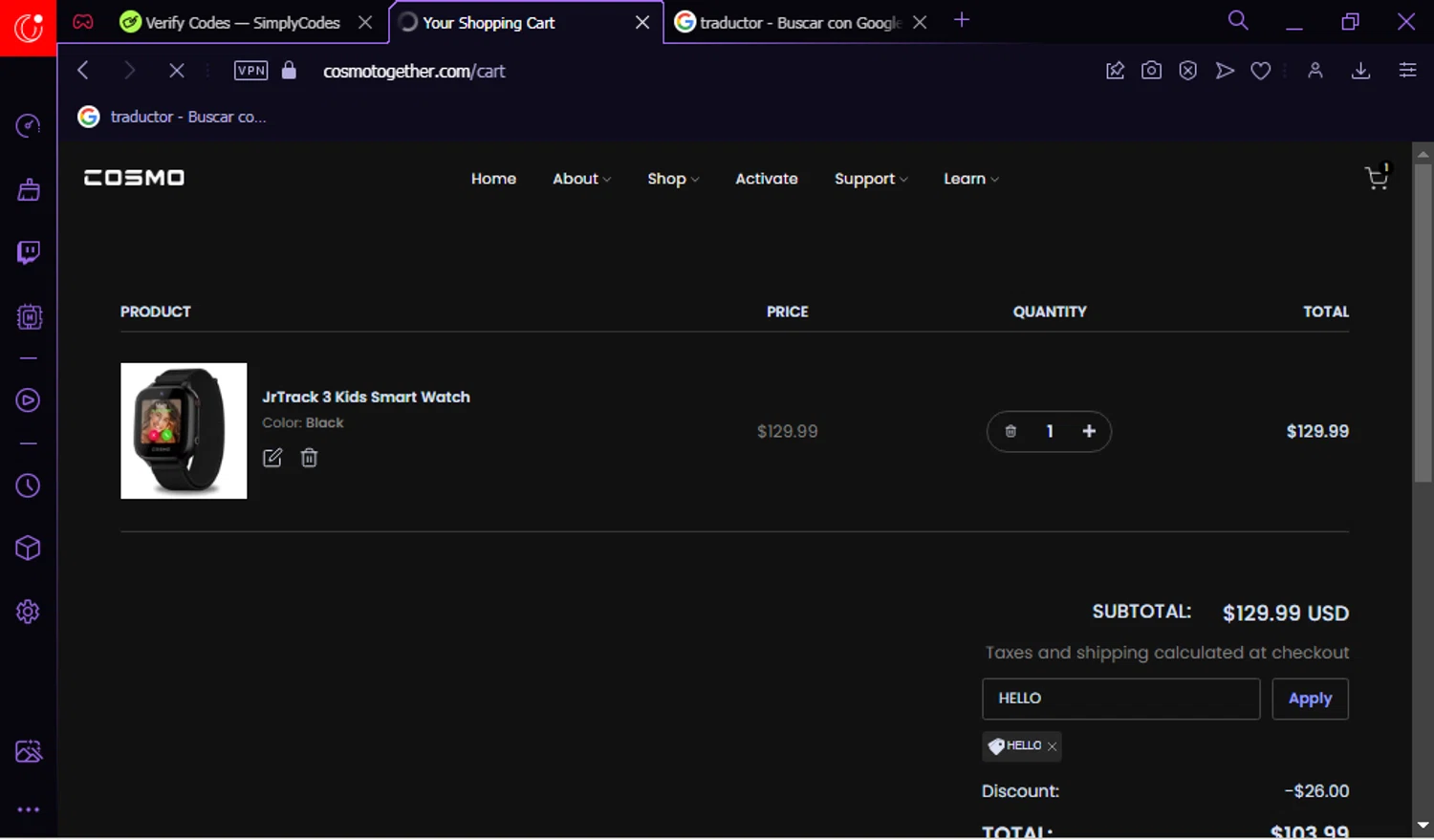Screen dimensions: 1434x840
Task: Add page to bookmarks heart icon
Action: tap(1261, 70)
